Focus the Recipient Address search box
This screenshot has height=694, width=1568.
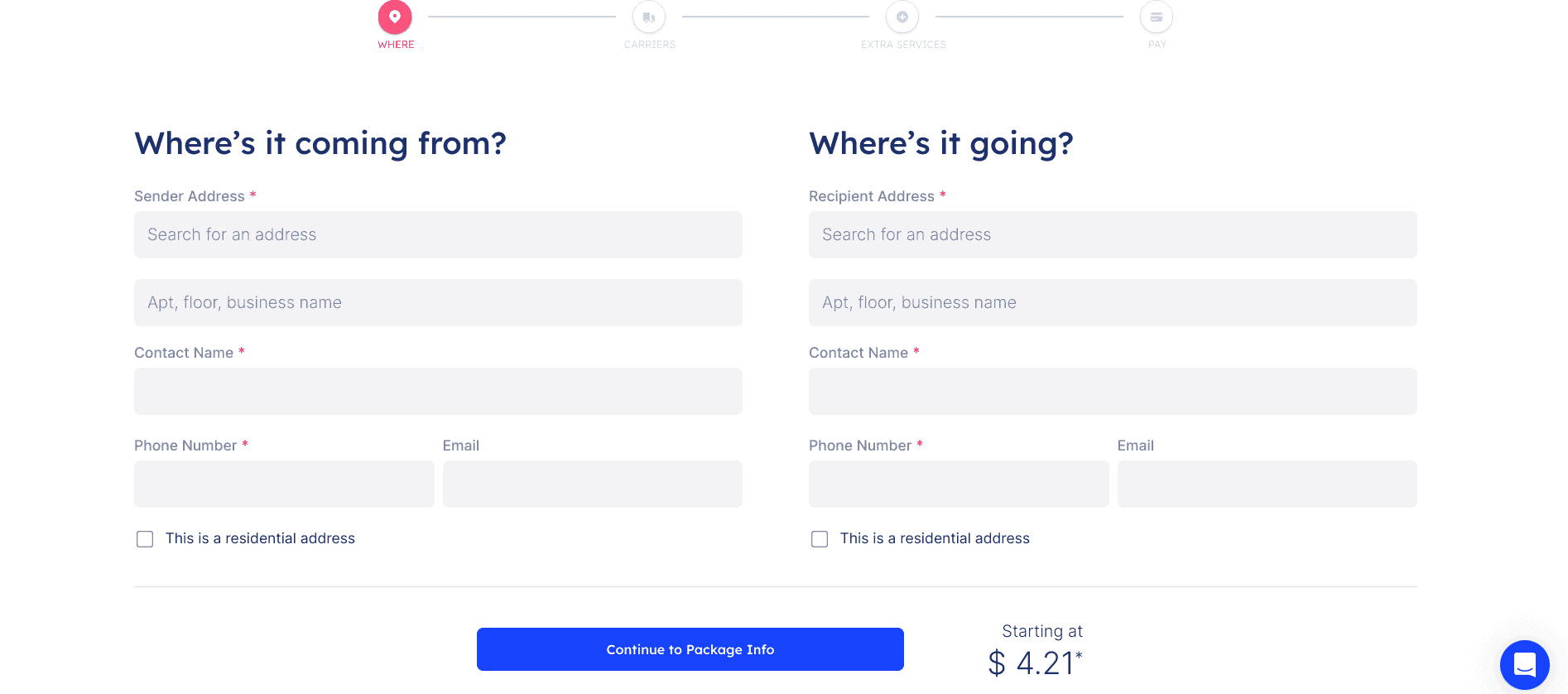click(1113, 234)
